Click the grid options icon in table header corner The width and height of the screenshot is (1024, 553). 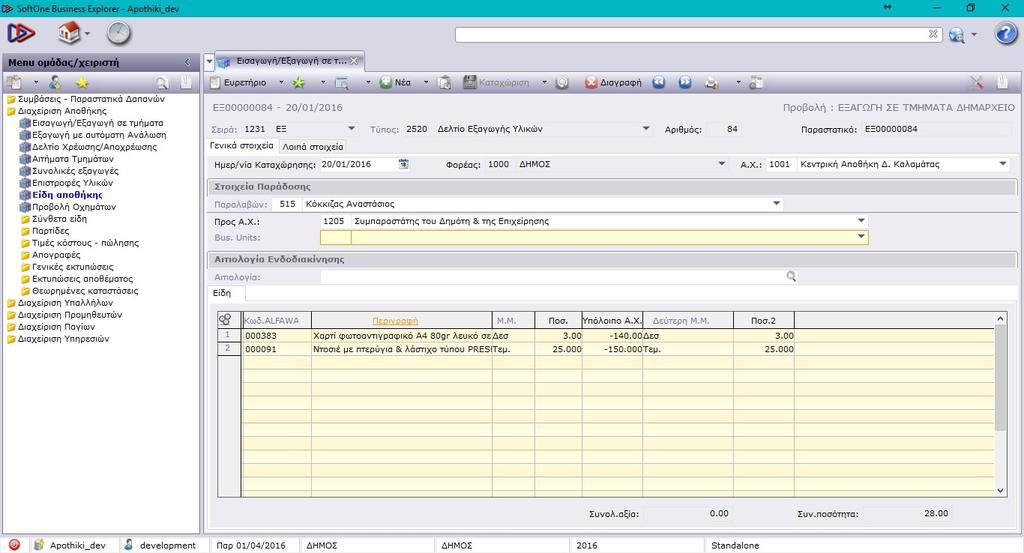point(225,320)
